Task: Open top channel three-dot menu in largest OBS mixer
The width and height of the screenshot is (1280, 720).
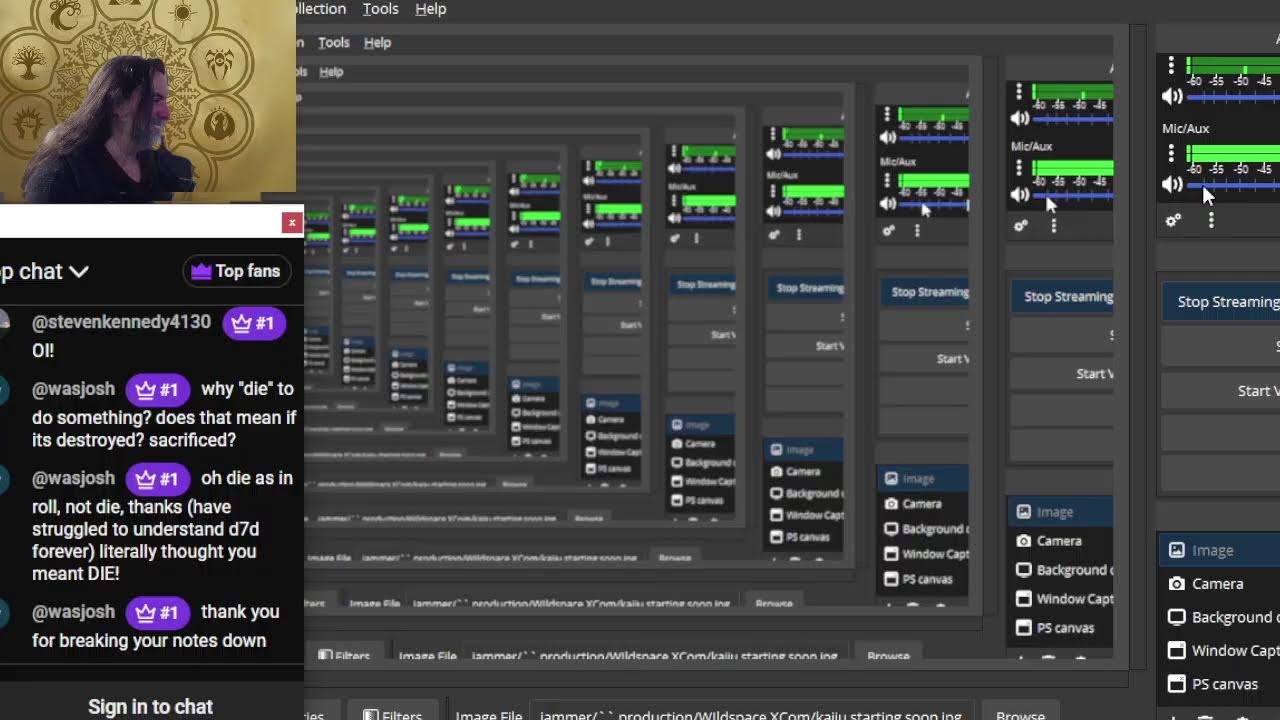Action: [1171, 66]
